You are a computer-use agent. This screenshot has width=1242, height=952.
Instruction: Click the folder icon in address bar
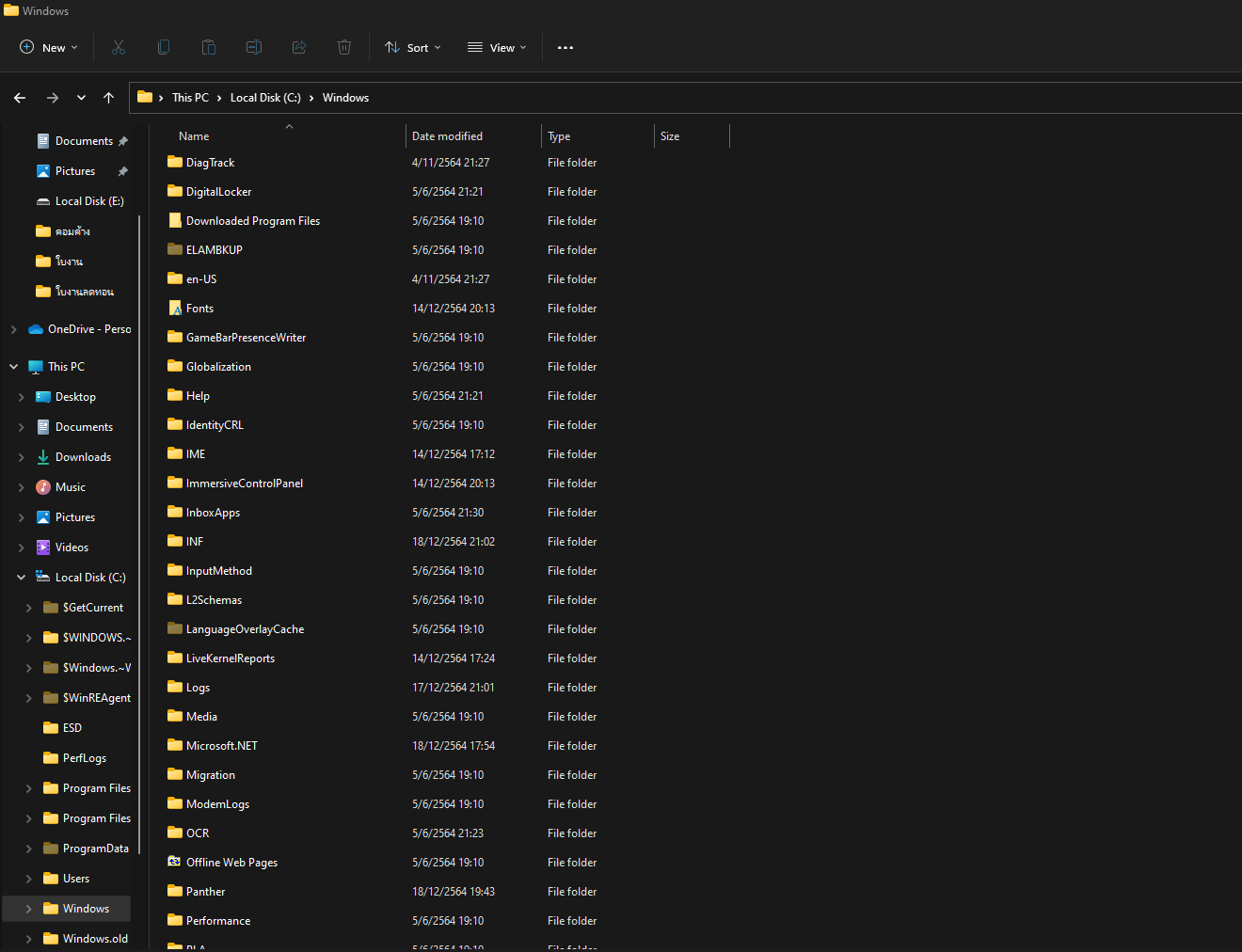(x=145, y=98)
